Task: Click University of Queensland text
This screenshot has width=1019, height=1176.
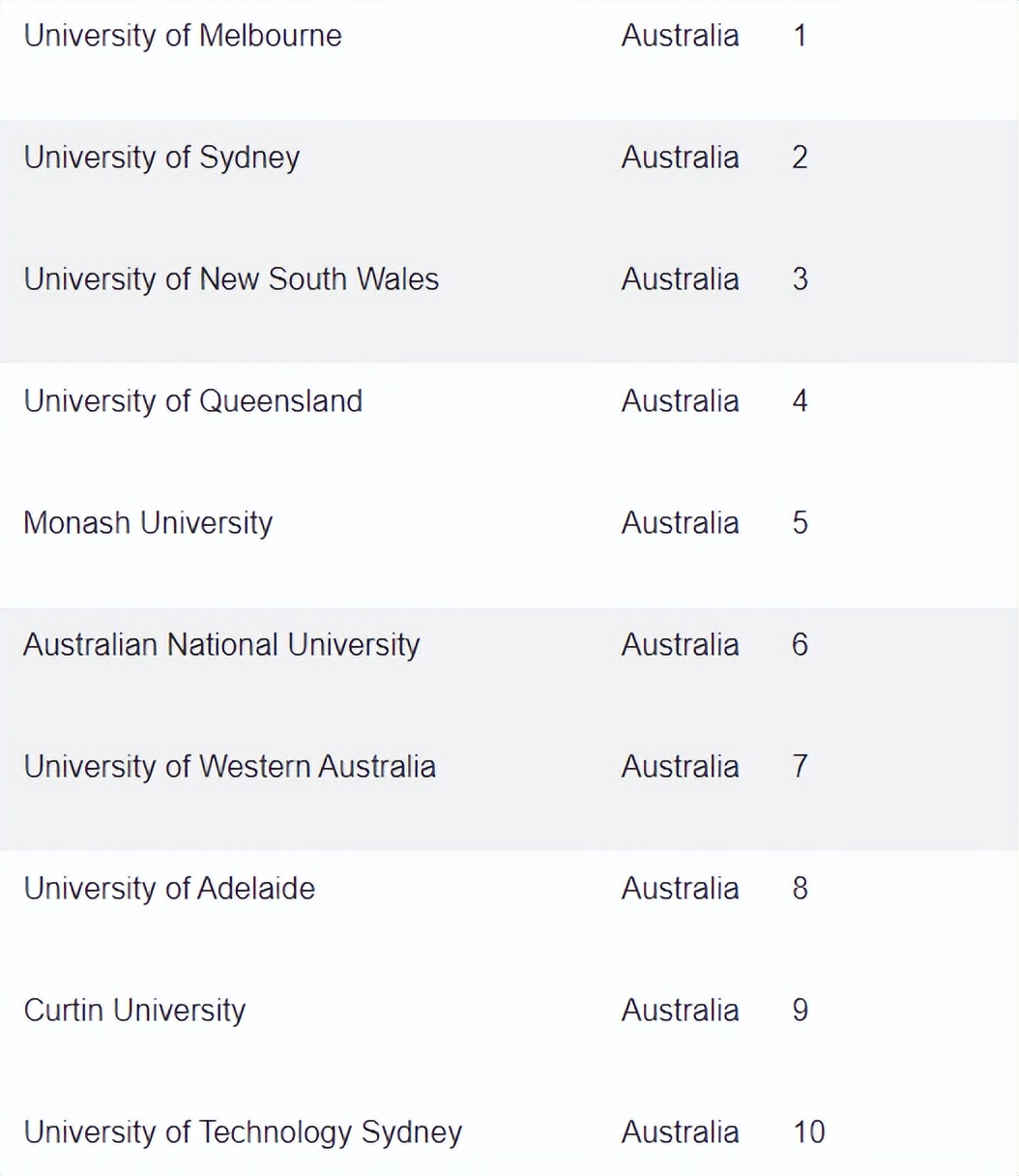Action: 193,401
